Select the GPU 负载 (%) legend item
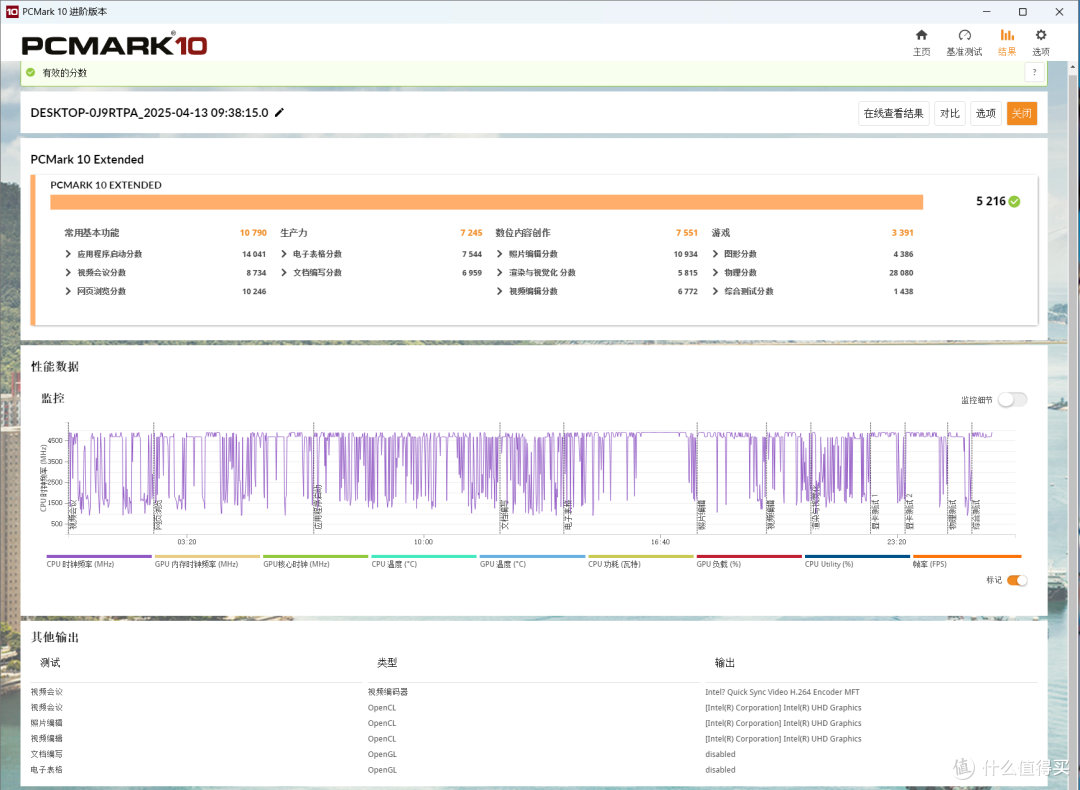The image size is (1080, 790). 749,561
